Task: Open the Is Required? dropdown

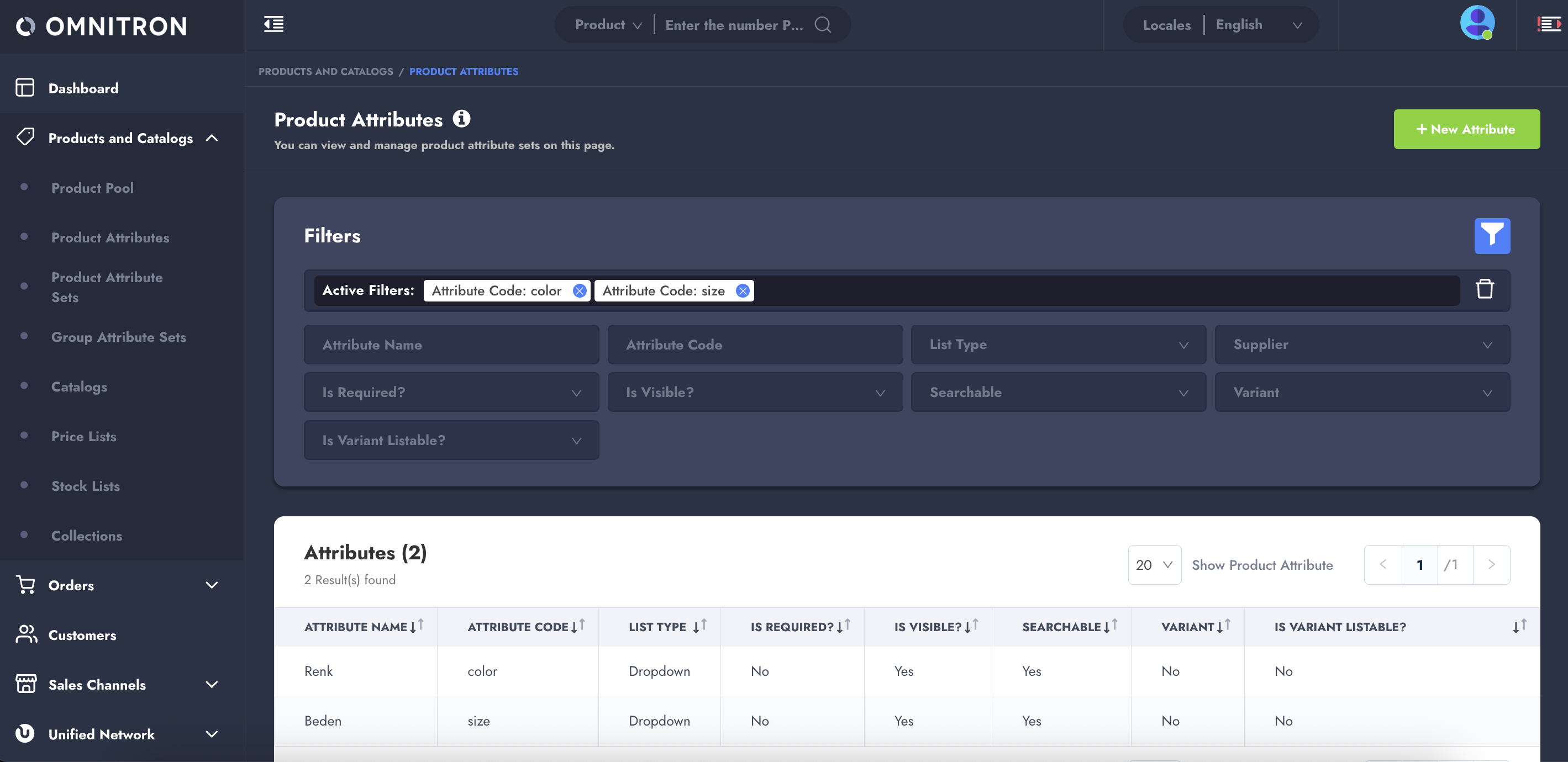Action: pyautogui.click(x=451, y=392)
